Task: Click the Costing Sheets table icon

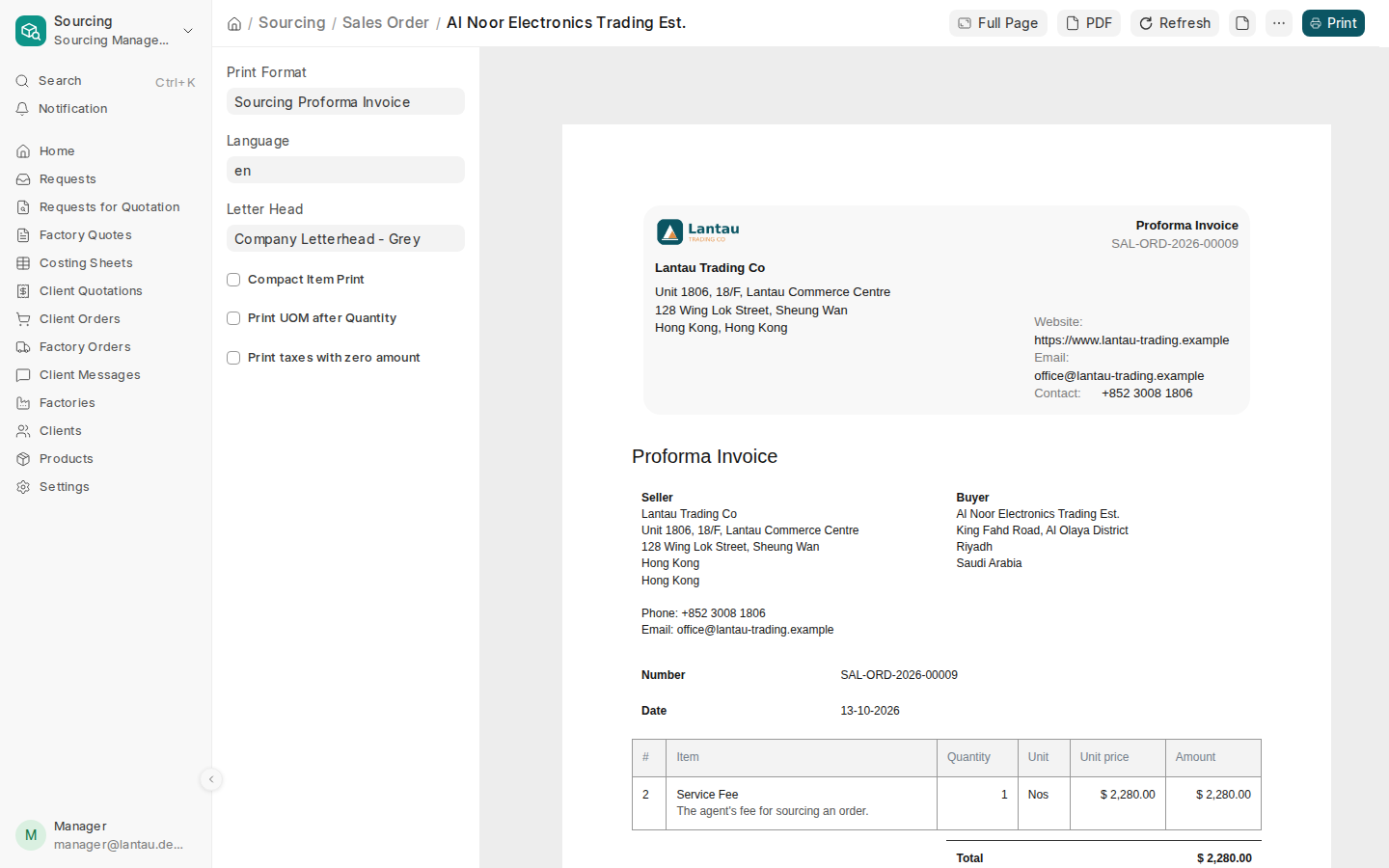Action: coord(23,263)
